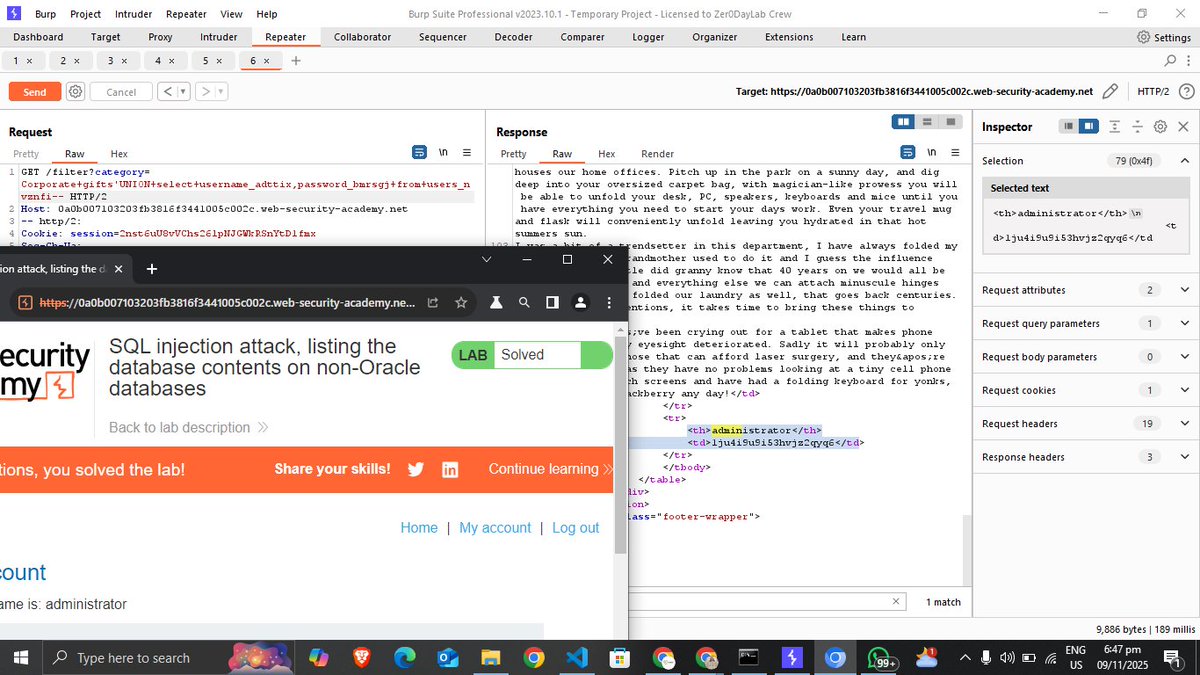Open Response panel hamburger menu
Viewport: 1200px width, 675px height.
tap(955, 153)
